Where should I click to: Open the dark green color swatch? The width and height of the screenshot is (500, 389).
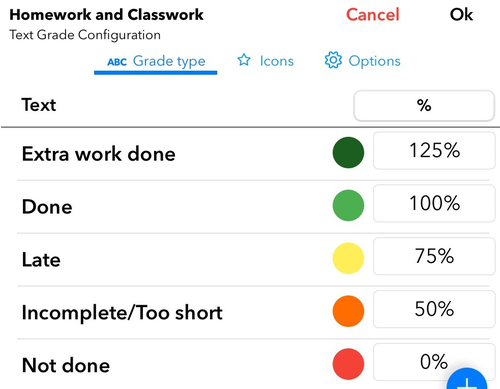(x=348, y=152)
